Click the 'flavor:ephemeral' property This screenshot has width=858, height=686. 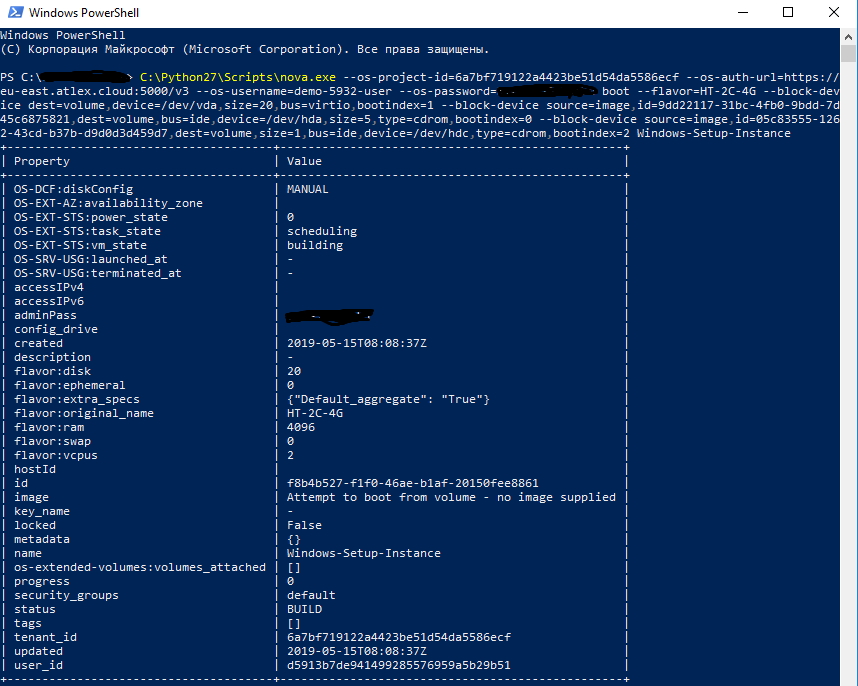[x=69, y=385]
